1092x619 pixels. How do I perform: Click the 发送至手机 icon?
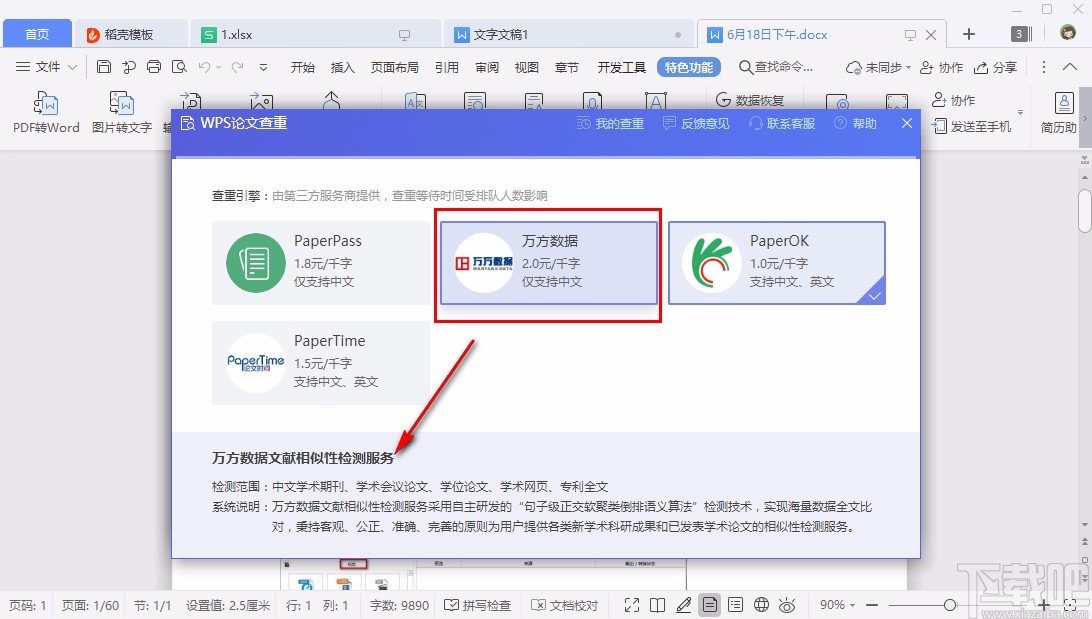click(973, 126)
